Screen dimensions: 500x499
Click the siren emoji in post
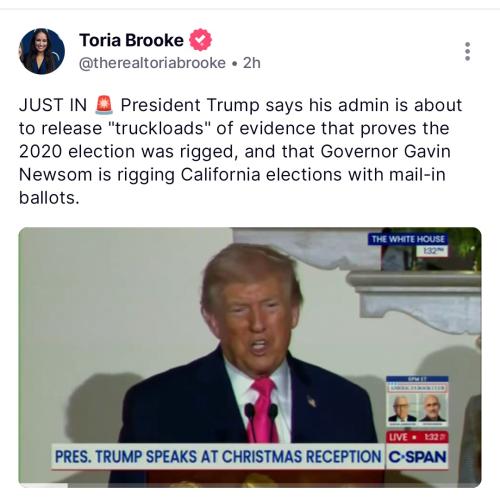104,105
